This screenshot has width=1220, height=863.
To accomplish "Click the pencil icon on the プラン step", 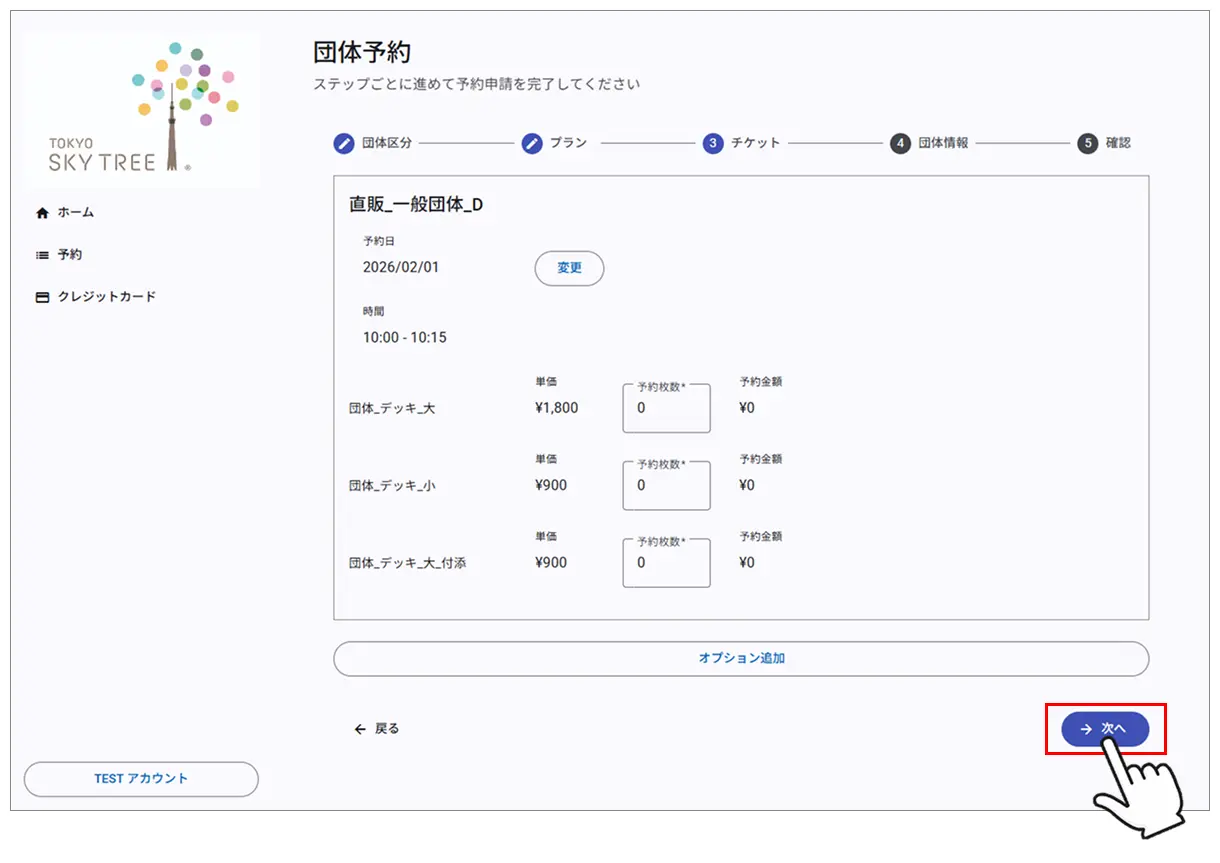I will click(x=531, y=143).
